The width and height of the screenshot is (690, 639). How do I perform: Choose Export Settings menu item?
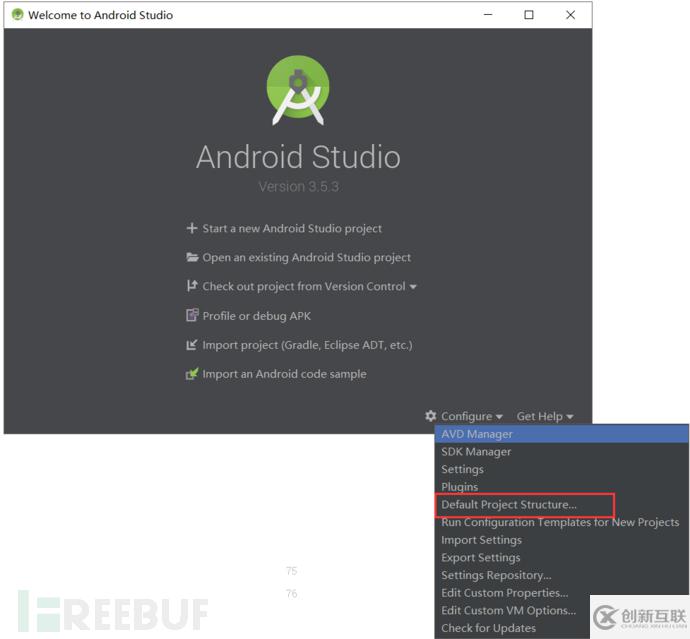562,558
